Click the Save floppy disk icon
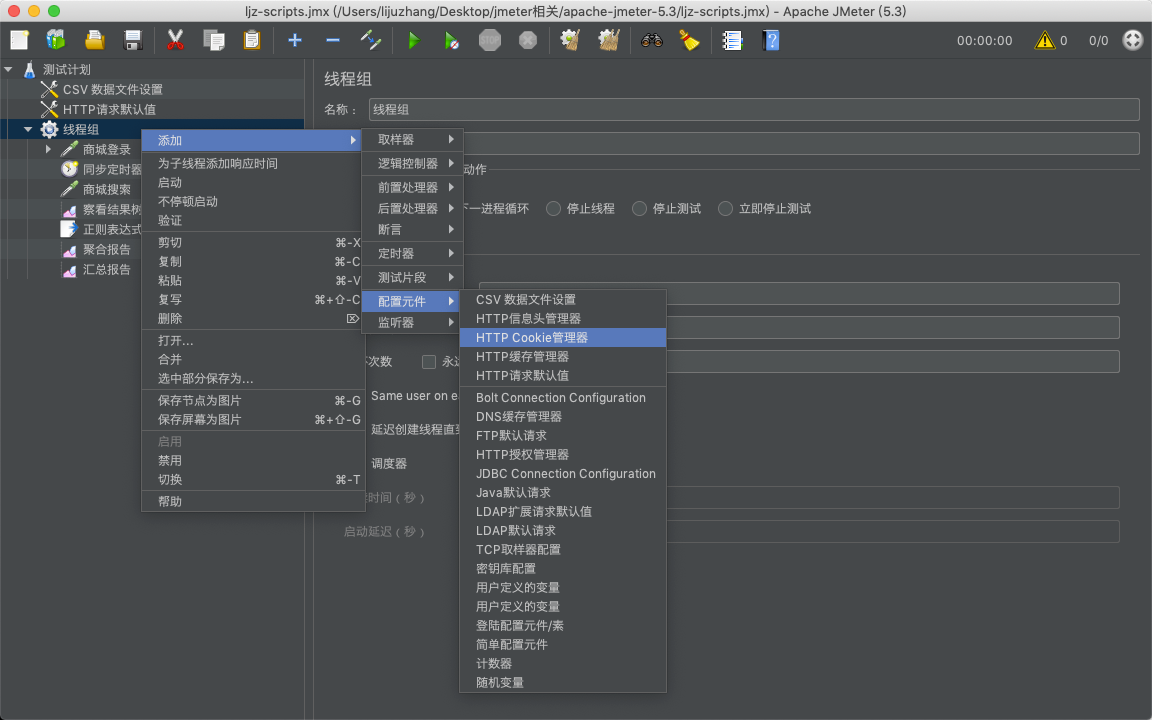The width and height of the screenshot is (1152, 720). 133,40
